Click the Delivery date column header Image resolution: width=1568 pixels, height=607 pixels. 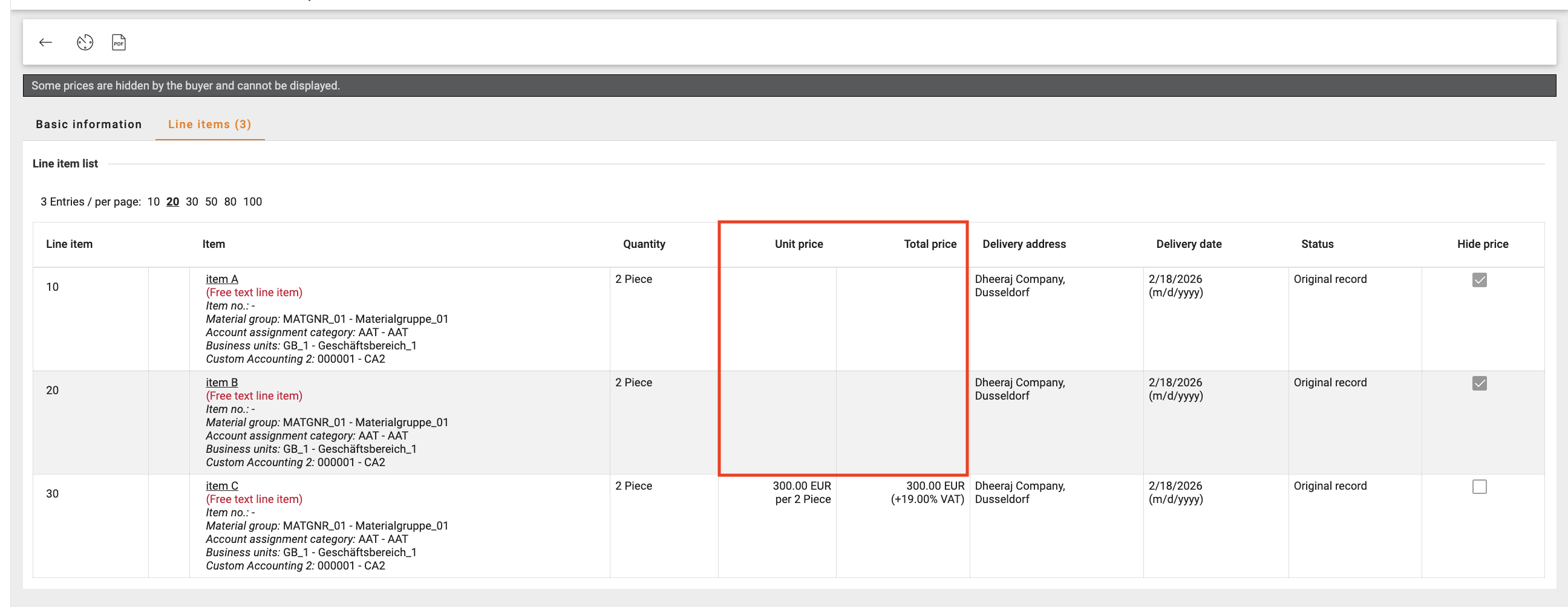tap(1189, 244)
